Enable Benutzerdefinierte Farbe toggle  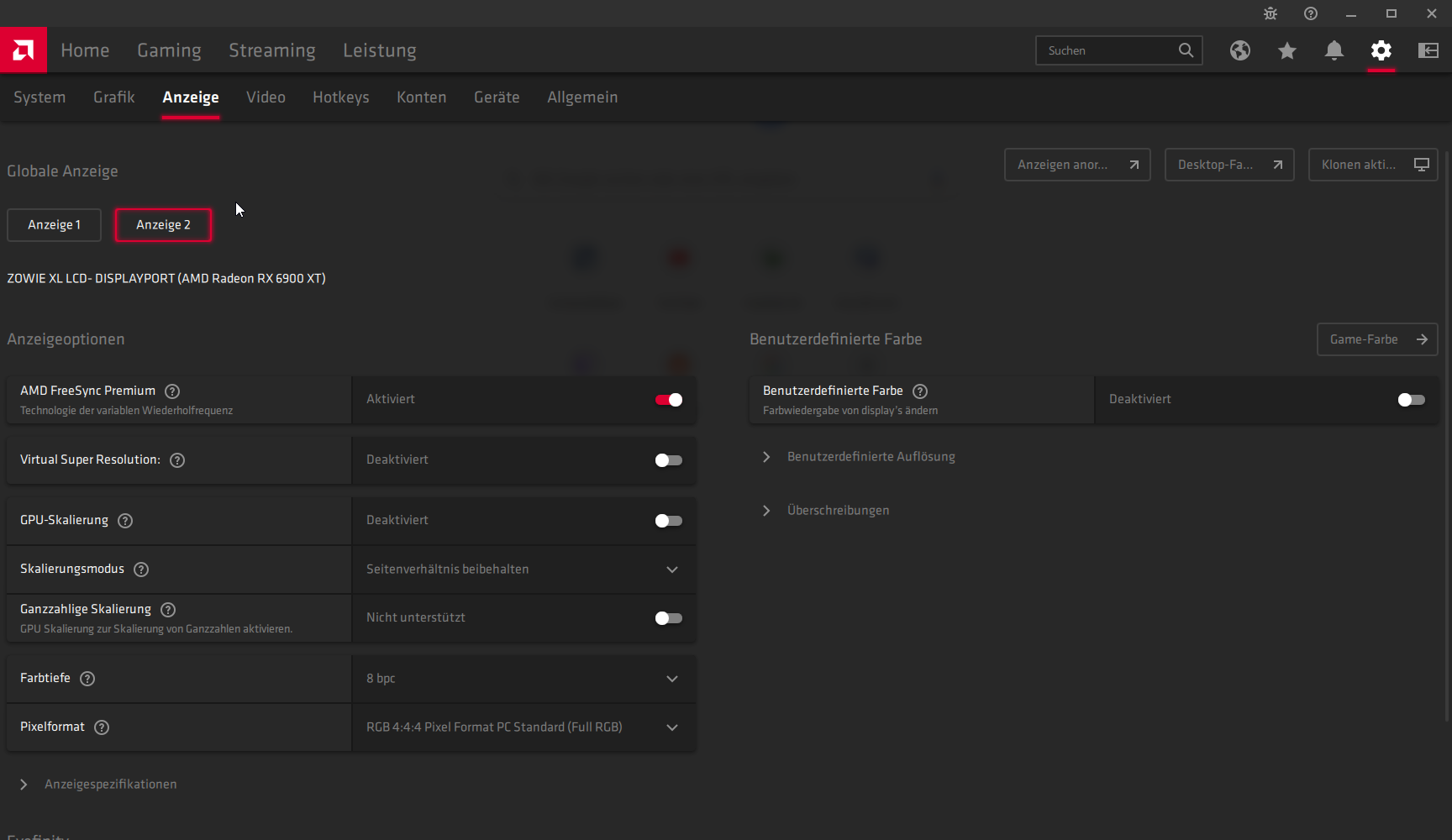pos(1412,400)
